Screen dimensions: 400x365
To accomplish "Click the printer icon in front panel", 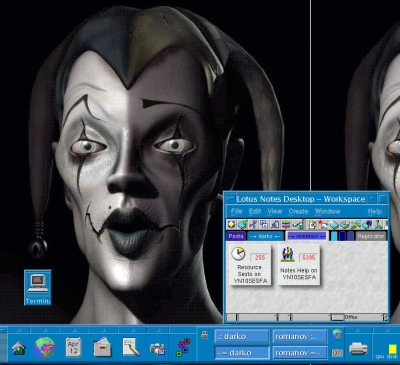I will [x=358, y=349].
